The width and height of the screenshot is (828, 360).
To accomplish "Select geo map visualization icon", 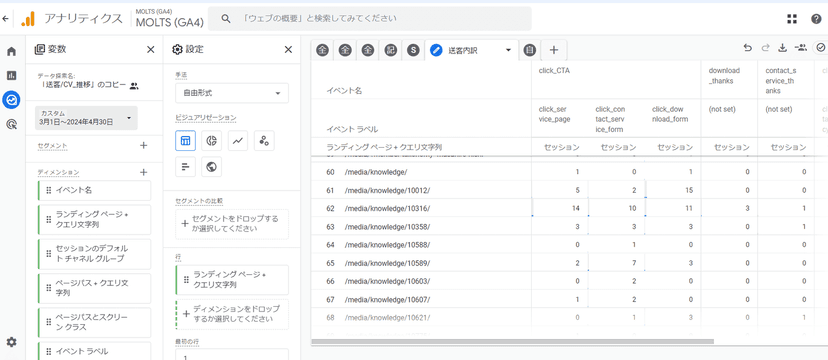I will (212, 167).
